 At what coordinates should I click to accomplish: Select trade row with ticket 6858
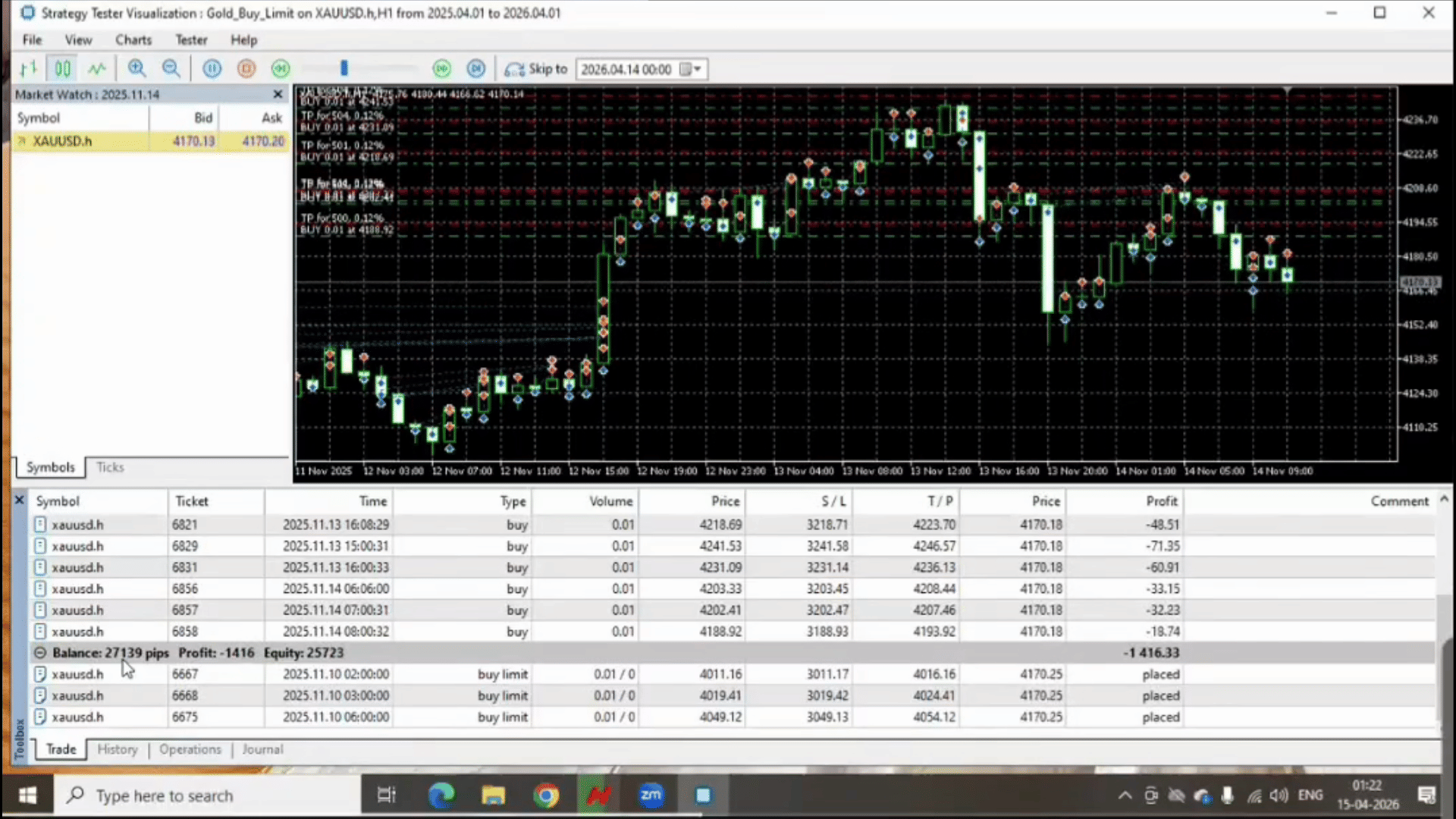732,632
